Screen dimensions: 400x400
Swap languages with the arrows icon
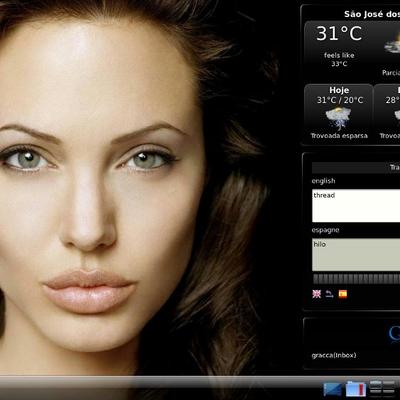tap(329, 294)
